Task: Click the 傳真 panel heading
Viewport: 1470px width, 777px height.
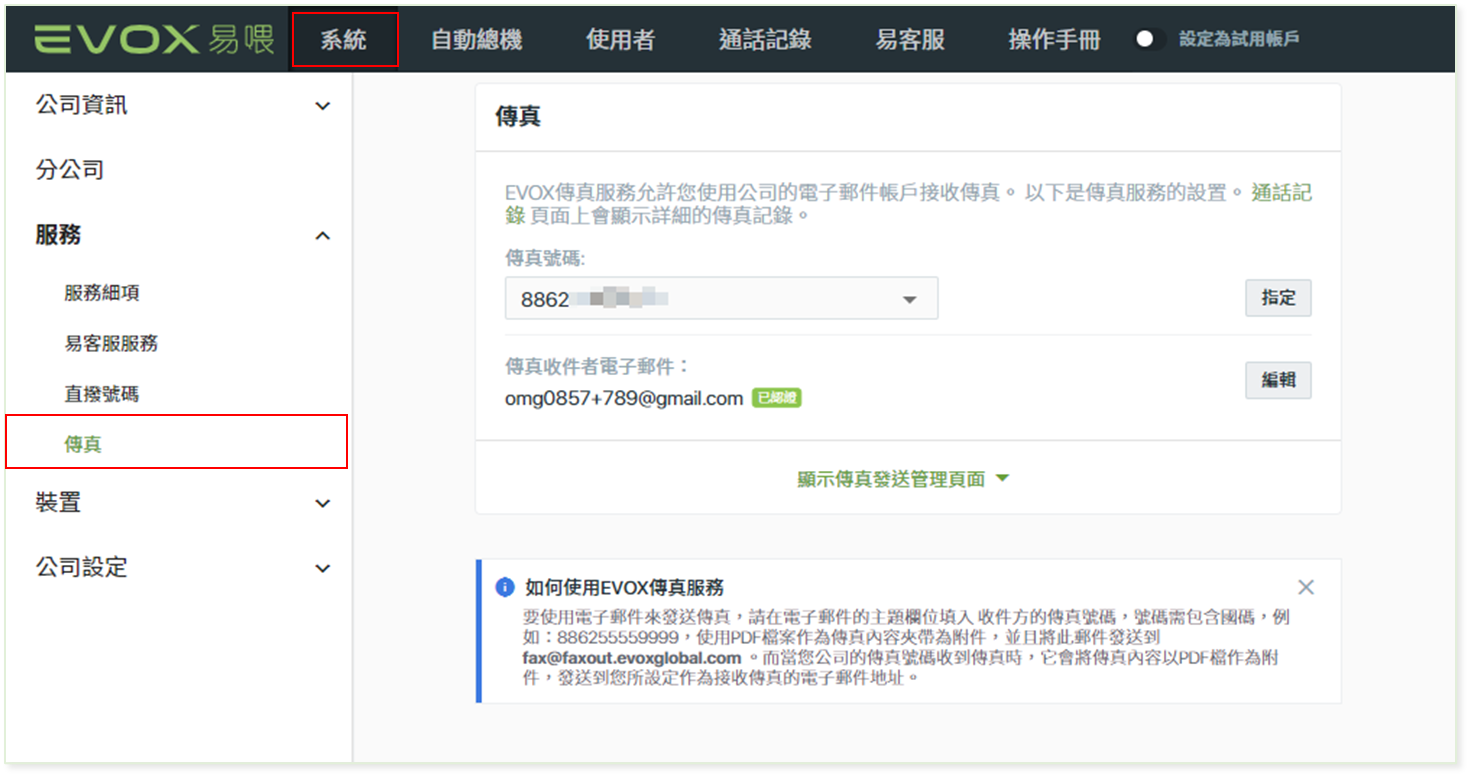Action: pos(518,117)
